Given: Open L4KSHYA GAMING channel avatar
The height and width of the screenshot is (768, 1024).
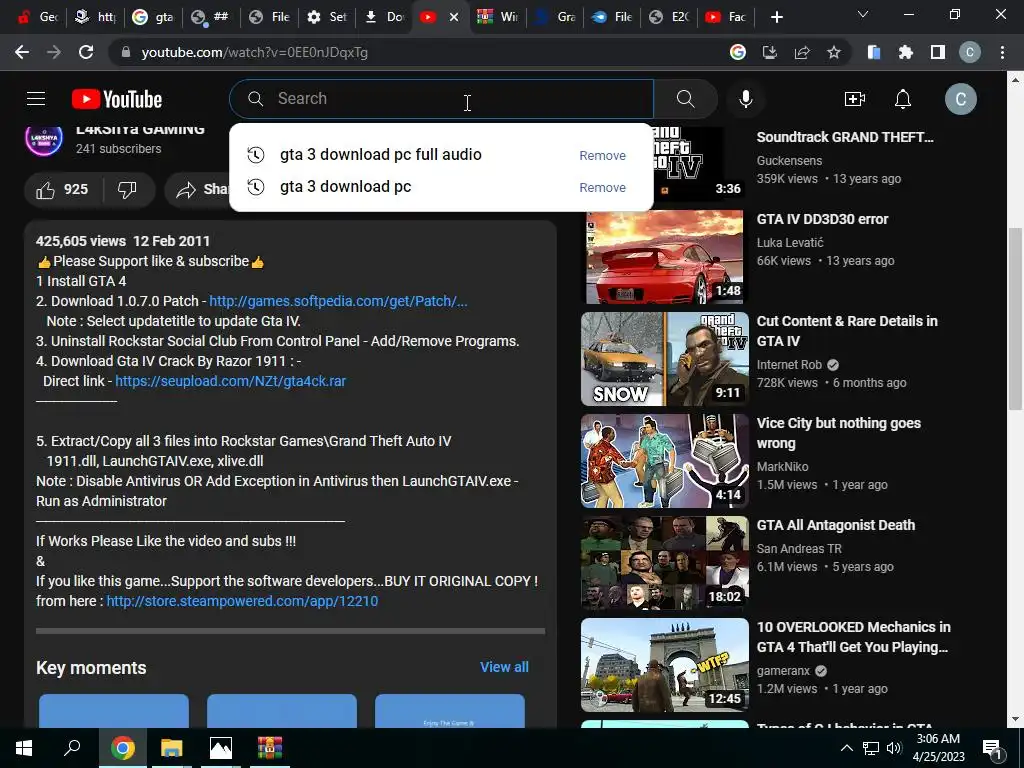Looking at the screenshot, I should [44, 138].
